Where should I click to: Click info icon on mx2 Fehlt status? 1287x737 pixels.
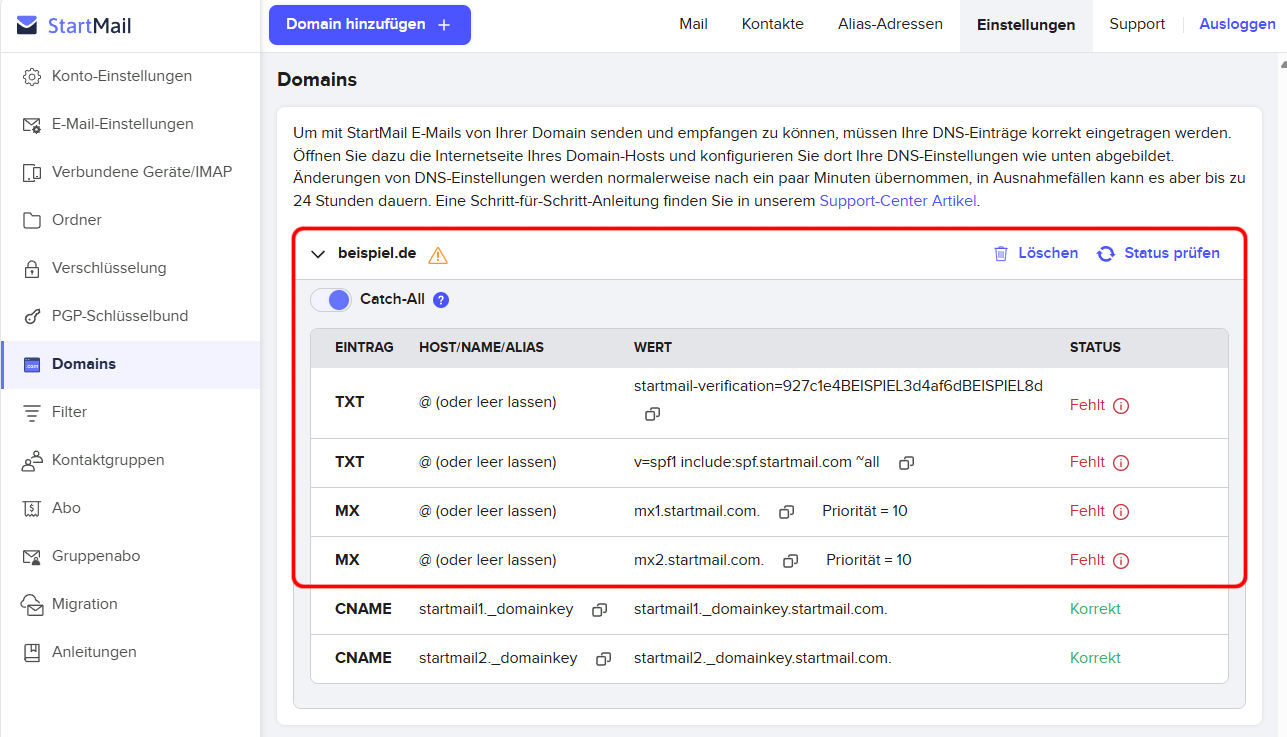point(1121,561)
